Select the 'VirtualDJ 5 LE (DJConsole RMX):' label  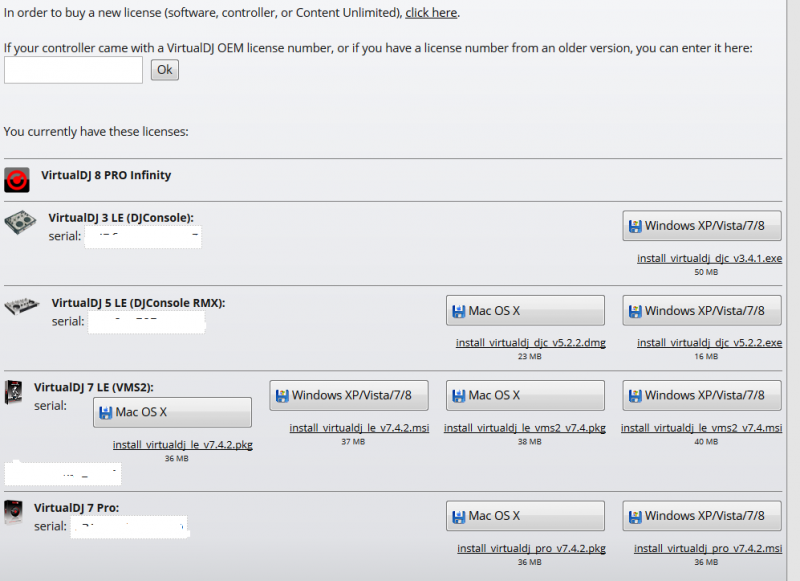tap(138, 303)
